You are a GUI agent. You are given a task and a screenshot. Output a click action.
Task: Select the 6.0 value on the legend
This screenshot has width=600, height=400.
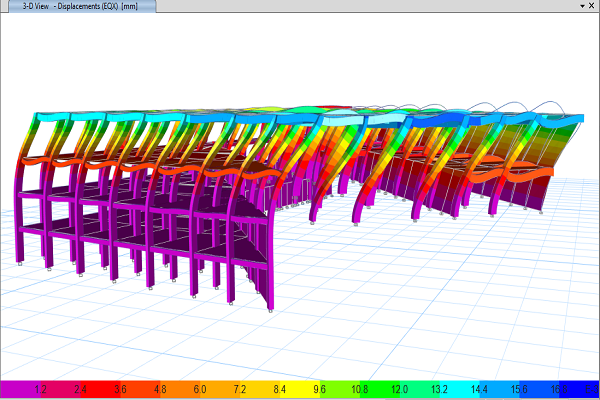(x=201, y=388)
